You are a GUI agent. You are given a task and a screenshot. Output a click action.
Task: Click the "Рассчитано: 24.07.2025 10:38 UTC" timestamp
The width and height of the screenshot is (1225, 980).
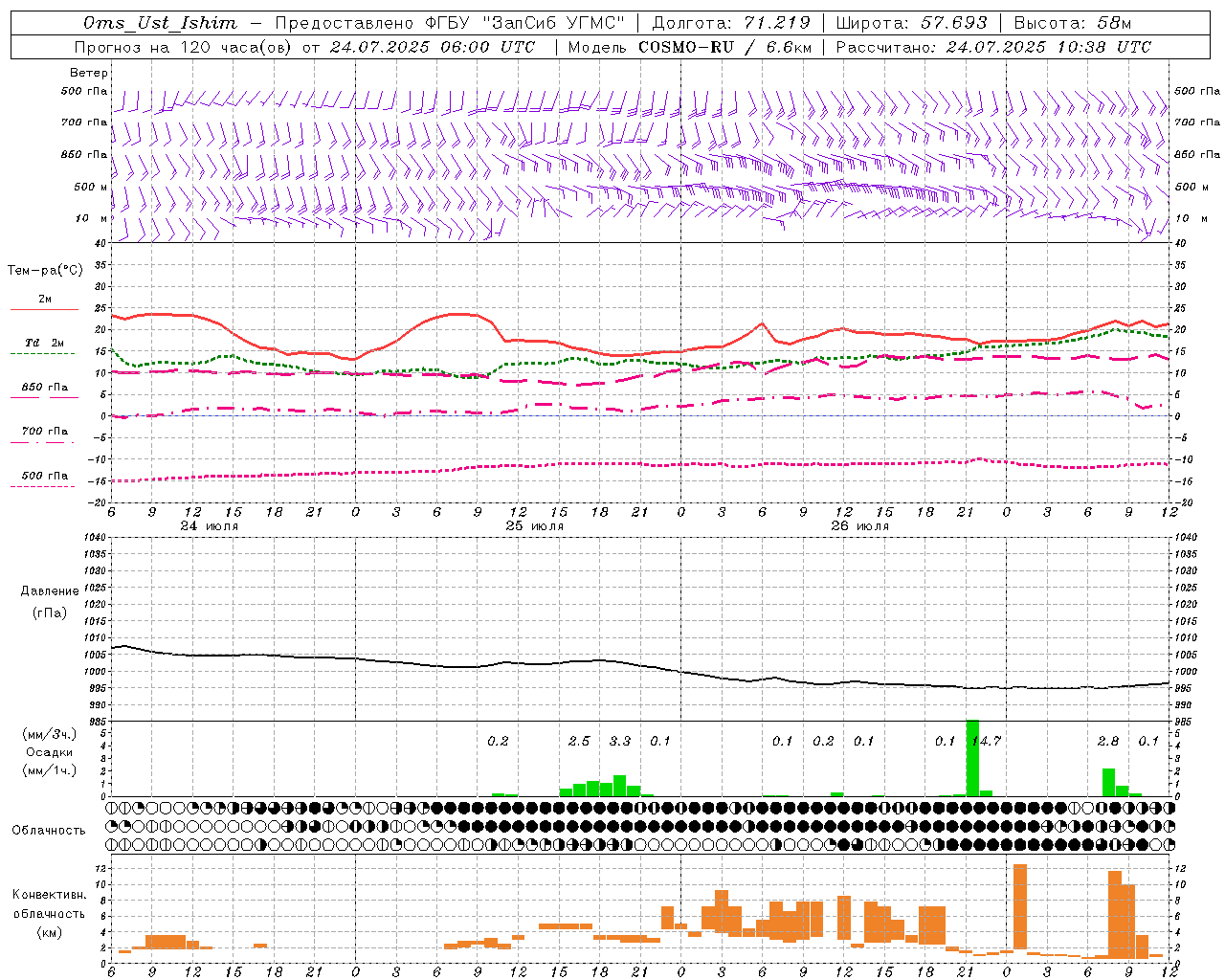[x=993, y=47]
